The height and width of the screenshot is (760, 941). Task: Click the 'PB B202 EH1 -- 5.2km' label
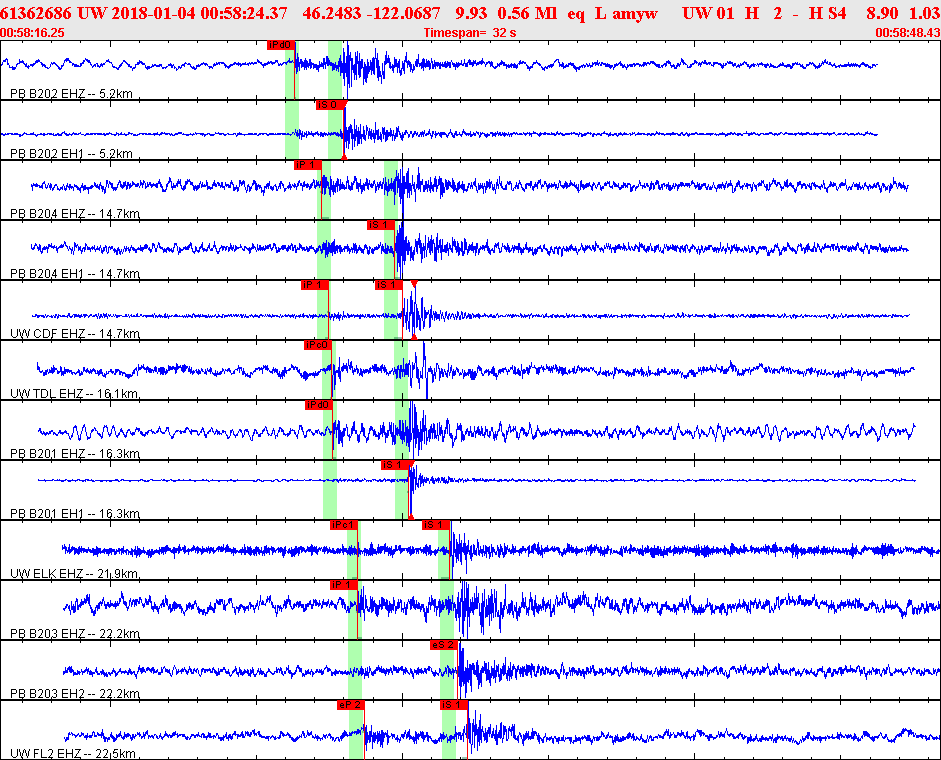click(71, 154)
